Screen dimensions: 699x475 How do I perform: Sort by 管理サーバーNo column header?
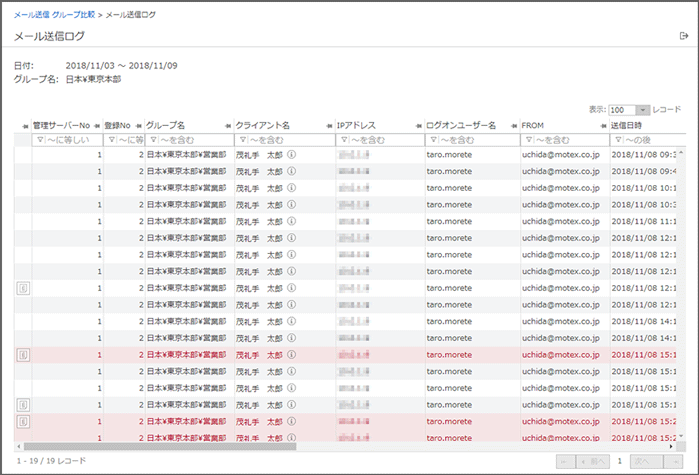tap(61, 126)
